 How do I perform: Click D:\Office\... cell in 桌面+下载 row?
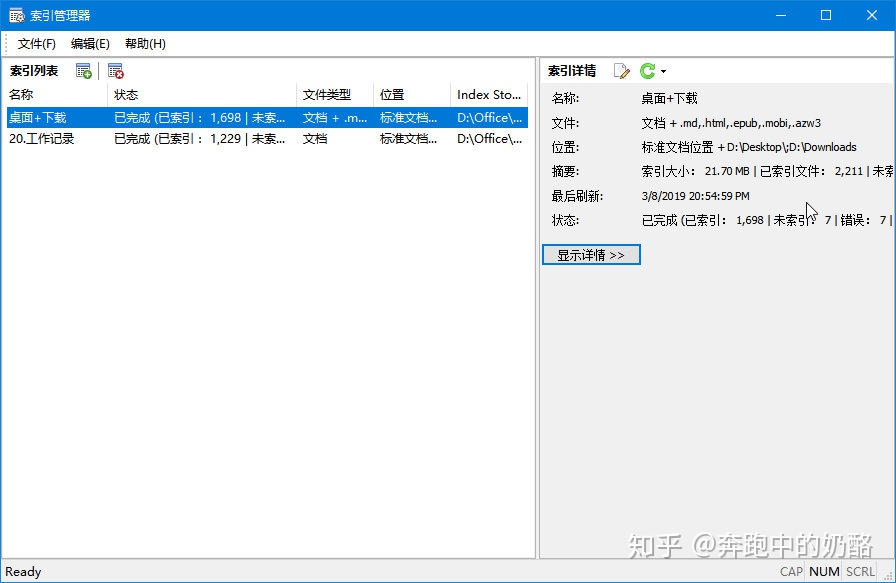[490, 118]
